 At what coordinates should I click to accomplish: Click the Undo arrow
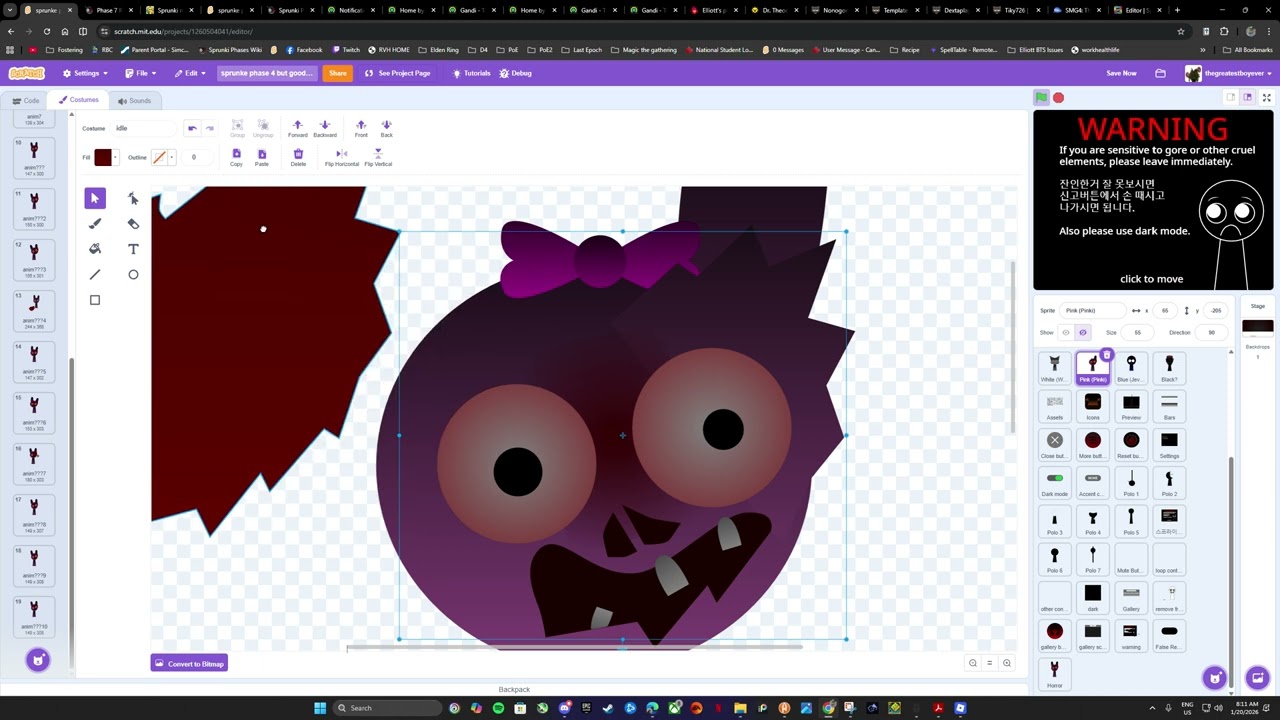pyautogui.click(x=192, y=128)
